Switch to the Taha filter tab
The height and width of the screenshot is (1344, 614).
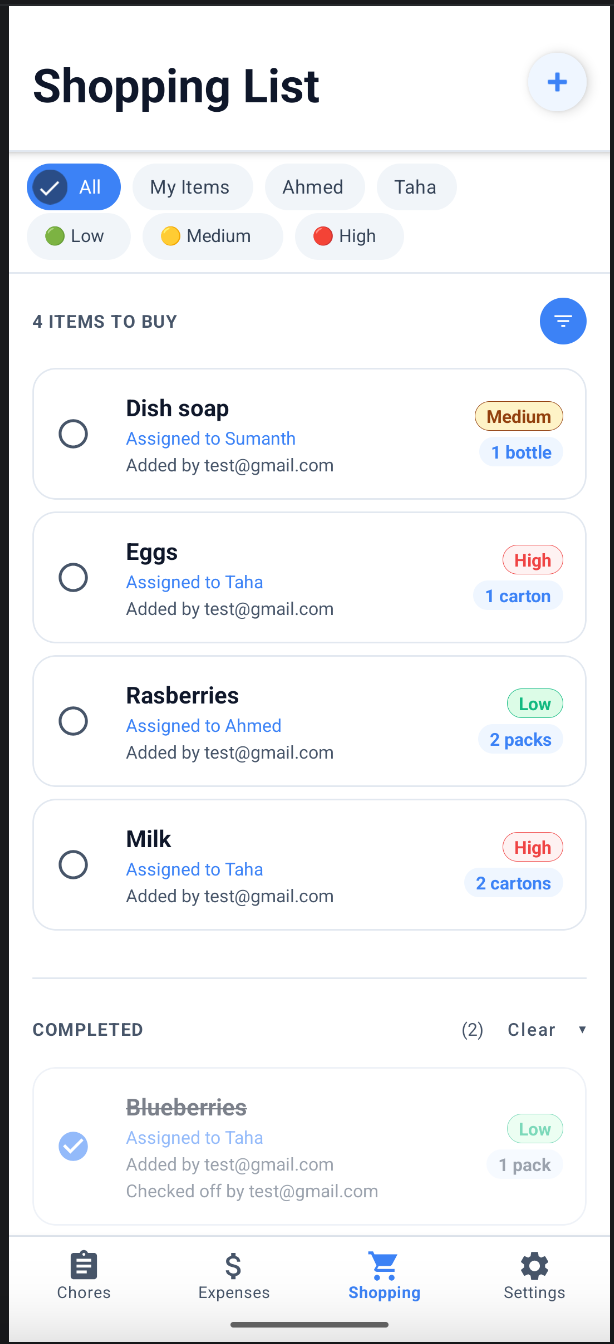click(x=416, y=187)
